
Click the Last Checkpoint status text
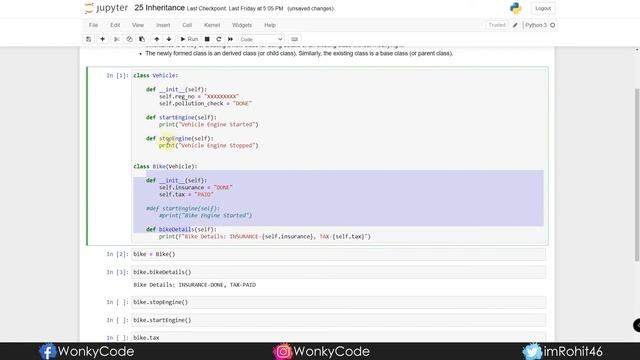click(x=235, y=9)
